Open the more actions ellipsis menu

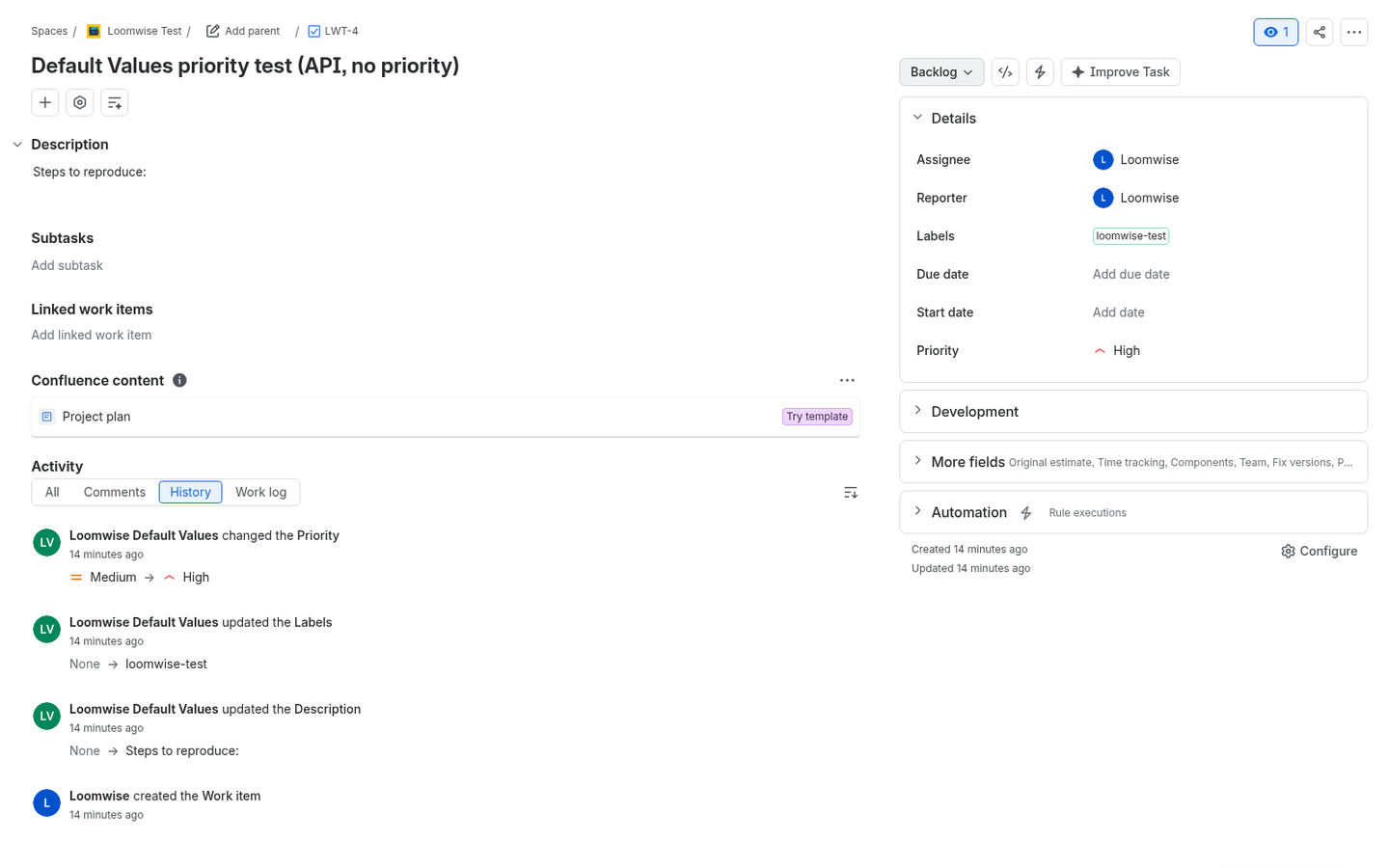coord(1354,32)
